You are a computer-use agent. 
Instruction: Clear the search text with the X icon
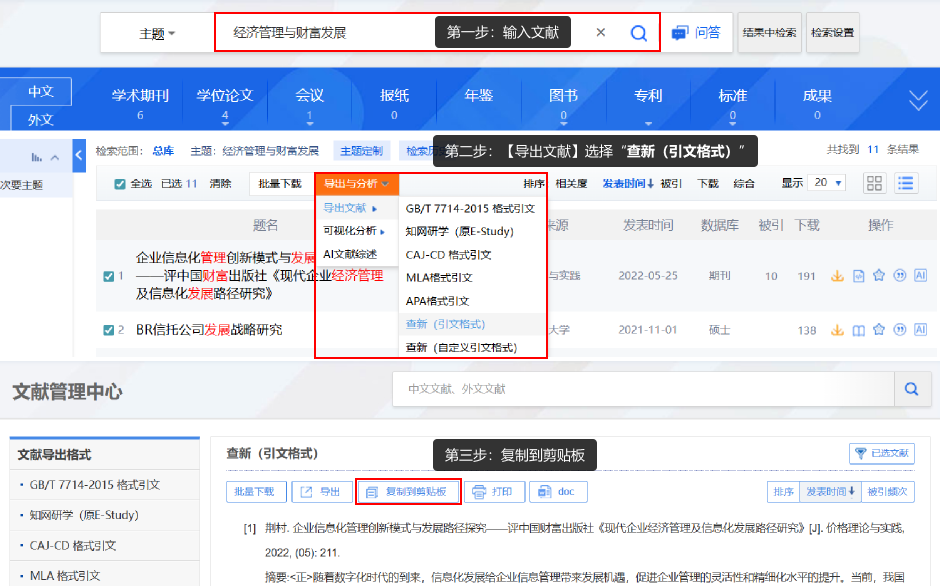601,33
